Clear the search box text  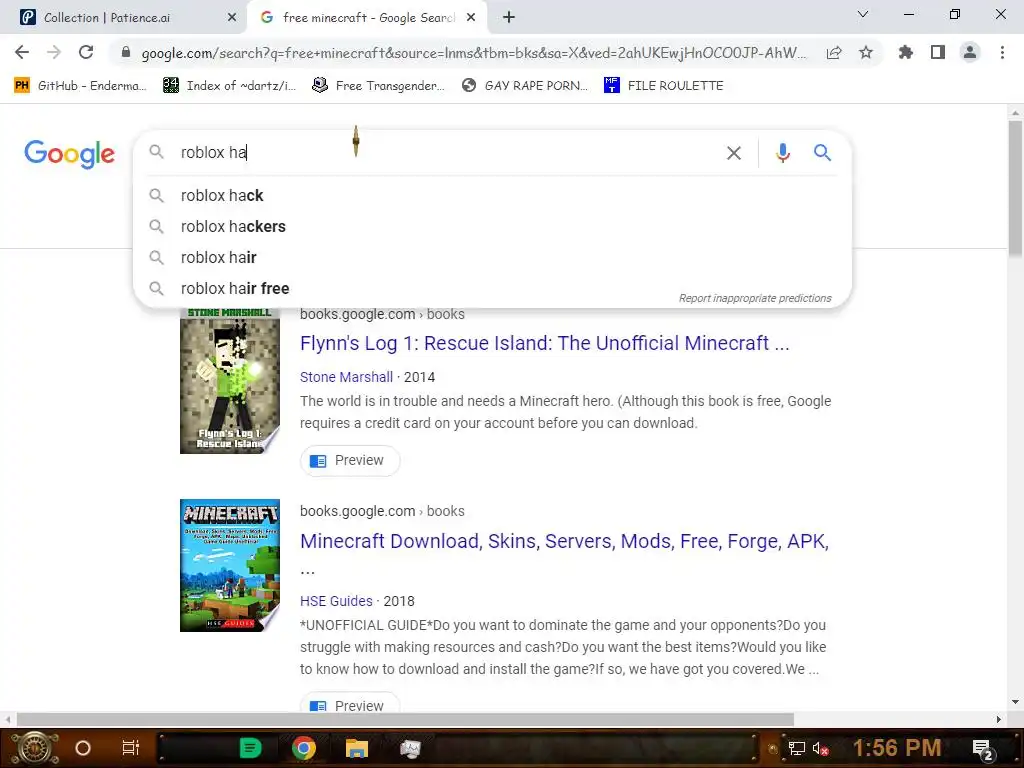point(734,153)
